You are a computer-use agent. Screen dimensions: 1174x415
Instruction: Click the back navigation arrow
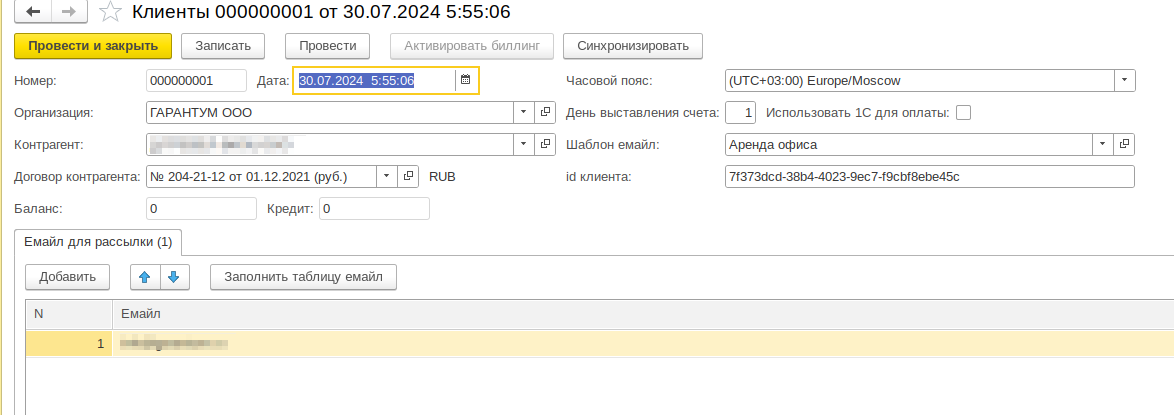(x=33, y=12)
